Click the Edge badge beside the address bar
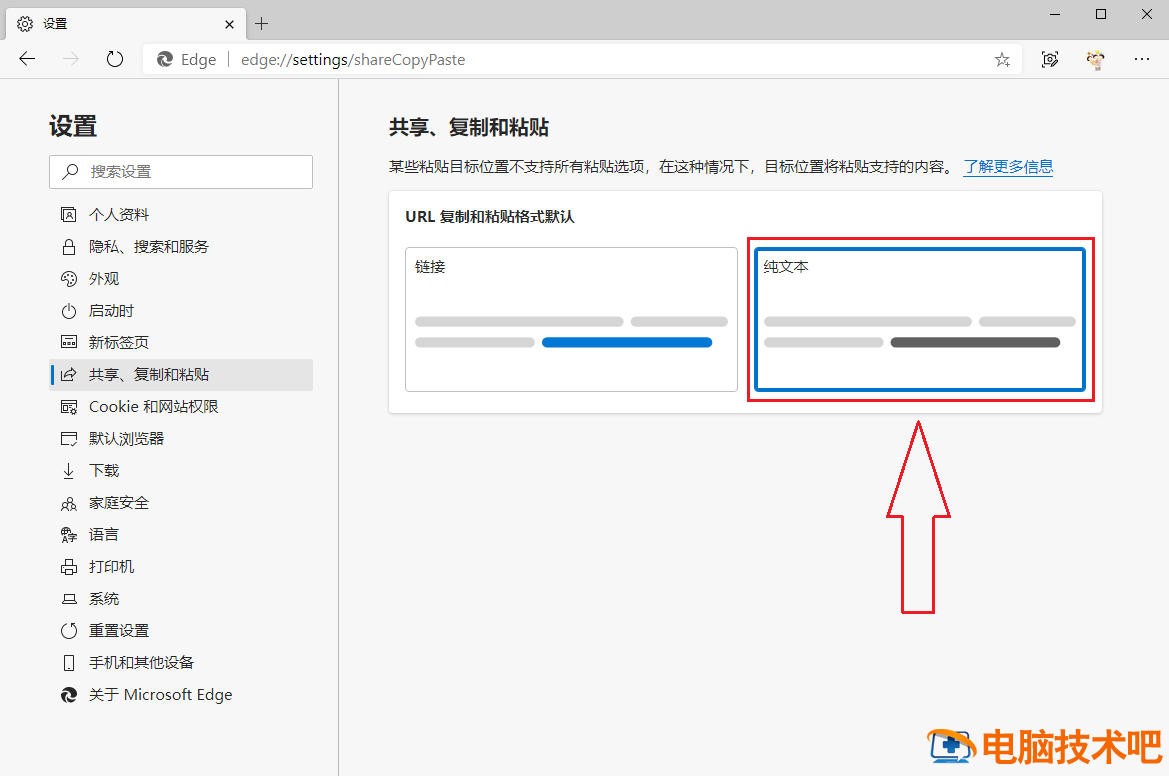This screenshot has height=776, width=1169. pos(186,59)
